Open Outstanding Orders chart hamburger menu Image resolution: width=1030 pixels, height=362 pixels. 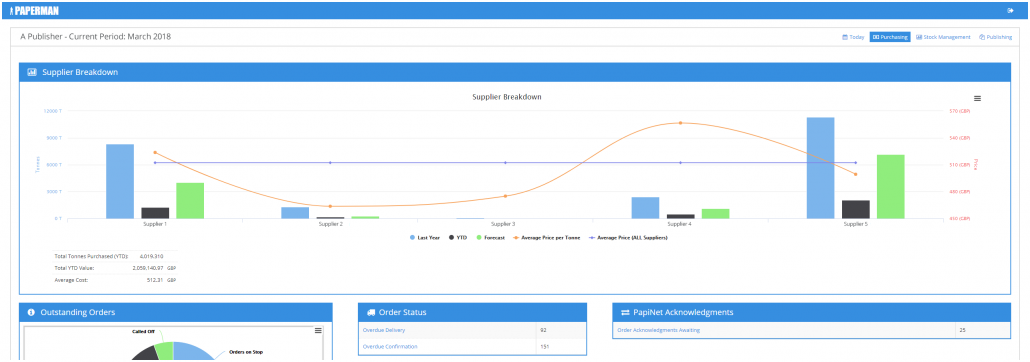point(318,330)
